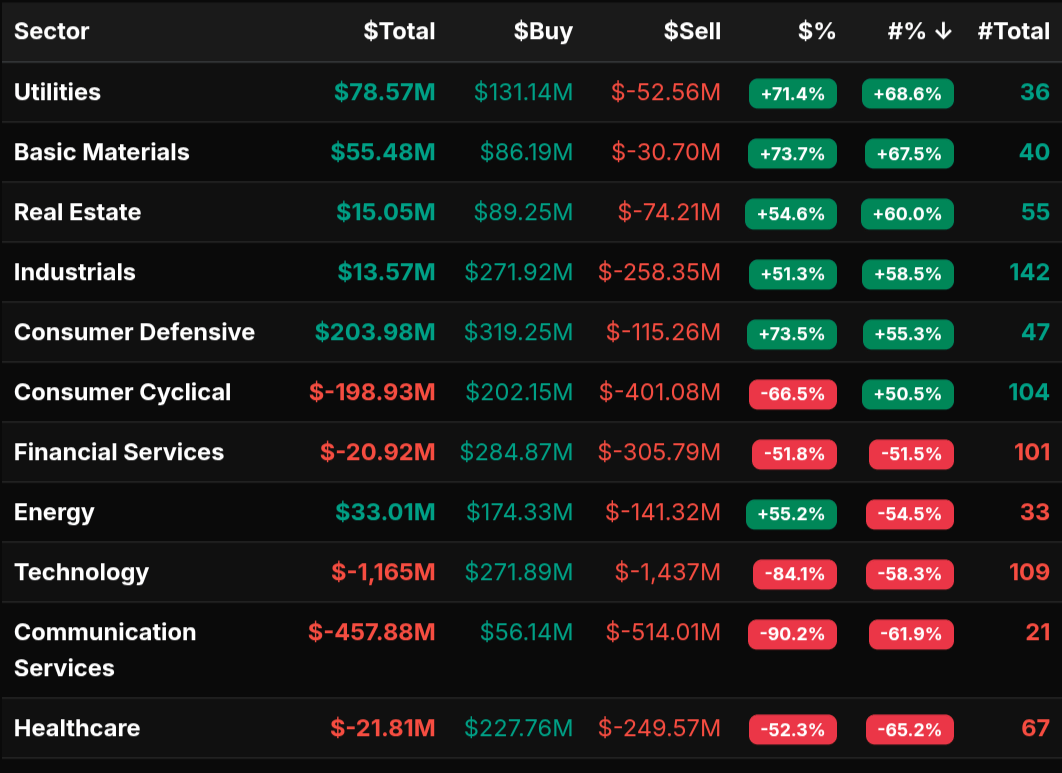
Task: Sort by the $Sell column header
Action: pos(692,32)
